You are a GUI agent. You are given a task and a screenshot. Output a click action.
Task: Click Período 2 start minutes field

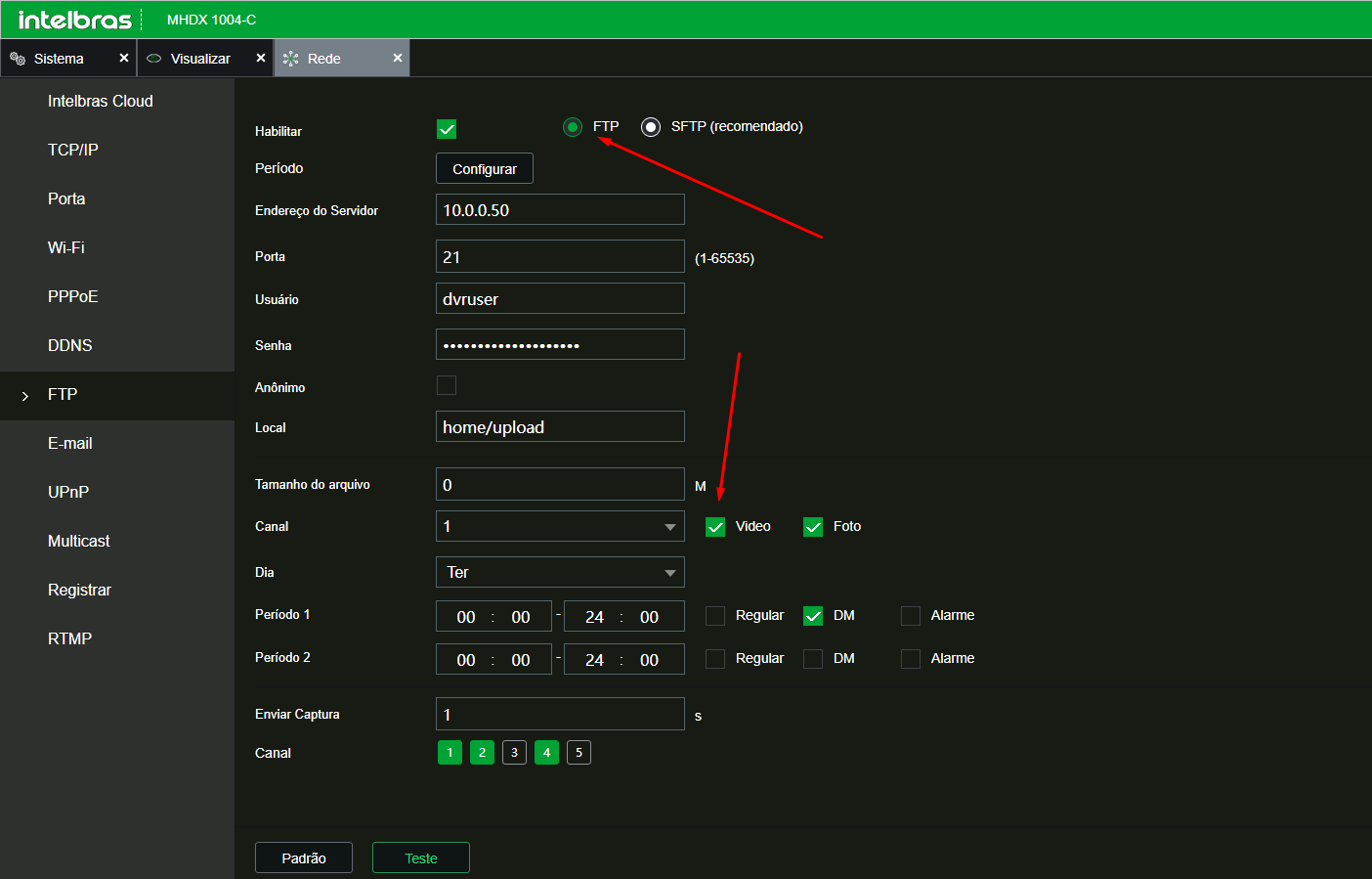[x=521, y=660]
